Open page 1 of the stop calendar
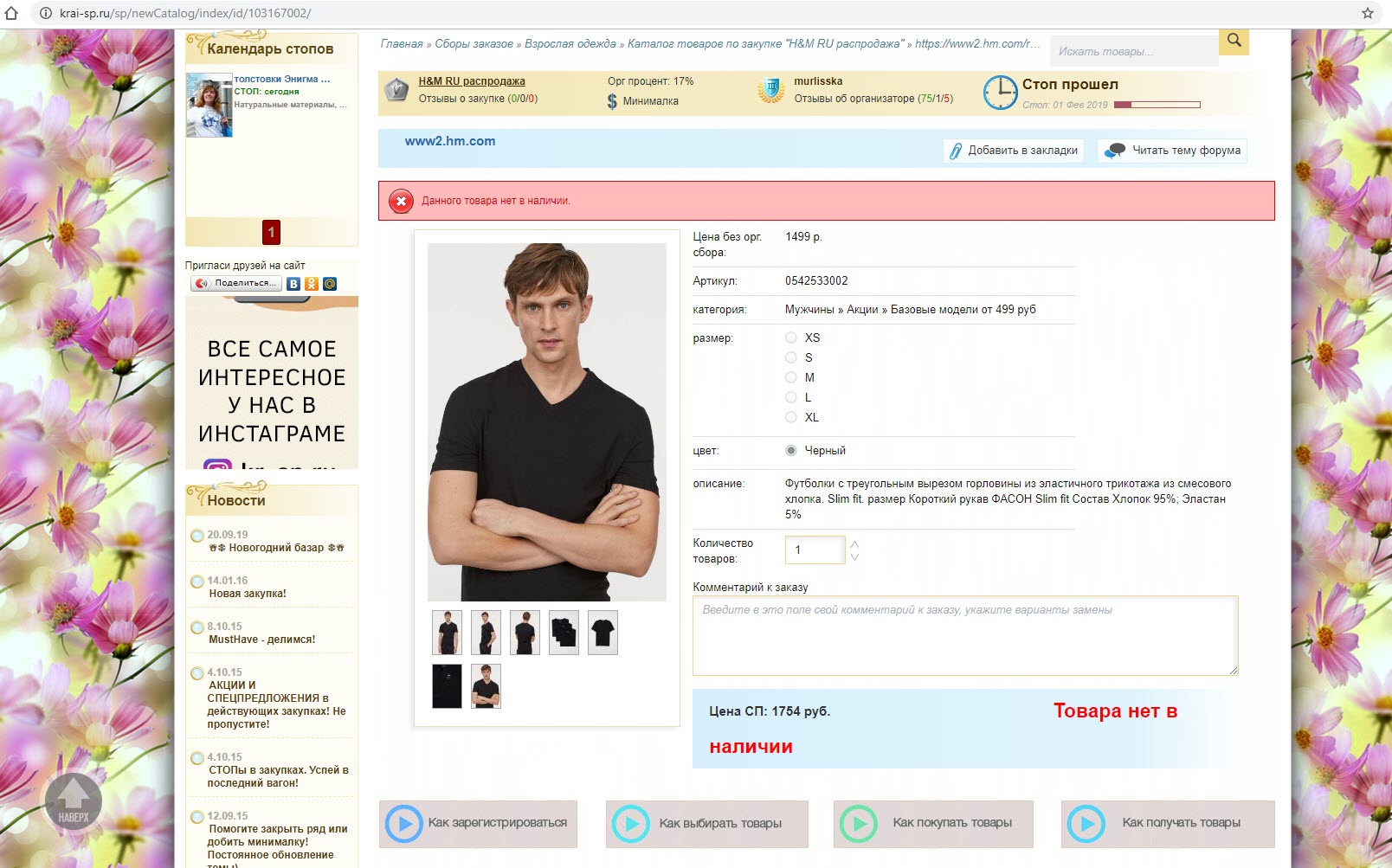 click(x=271, y=232)
